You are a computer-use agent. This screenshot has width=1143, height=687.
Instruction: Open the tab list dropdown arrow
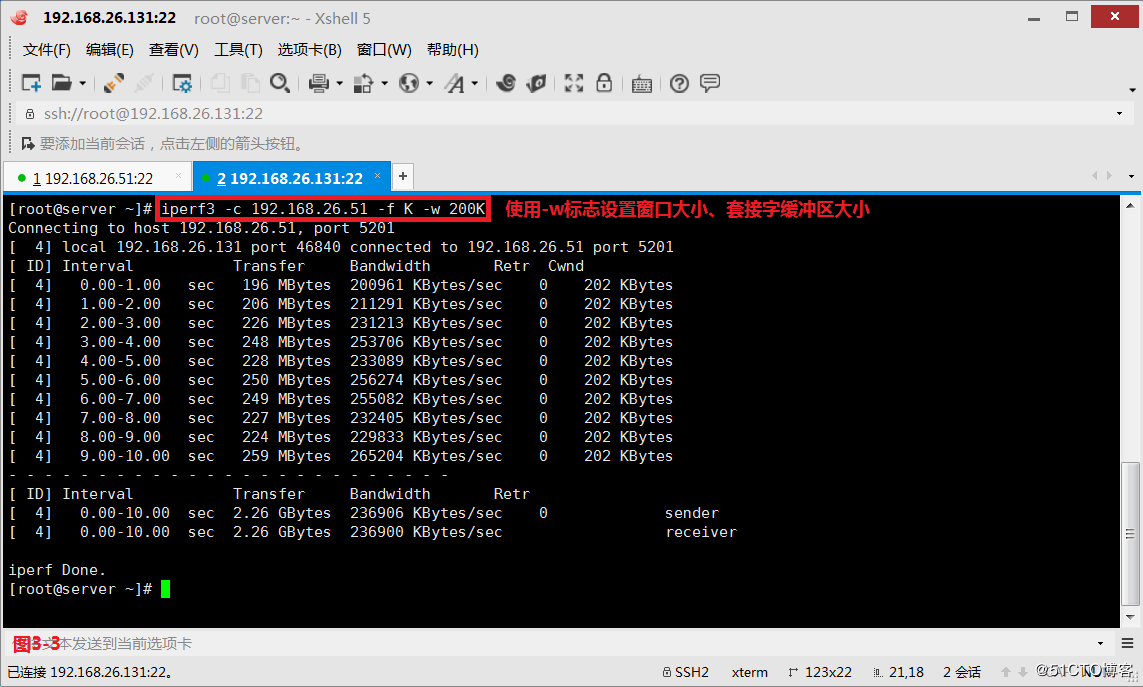pyautogui.click(x=1131, y=176)
